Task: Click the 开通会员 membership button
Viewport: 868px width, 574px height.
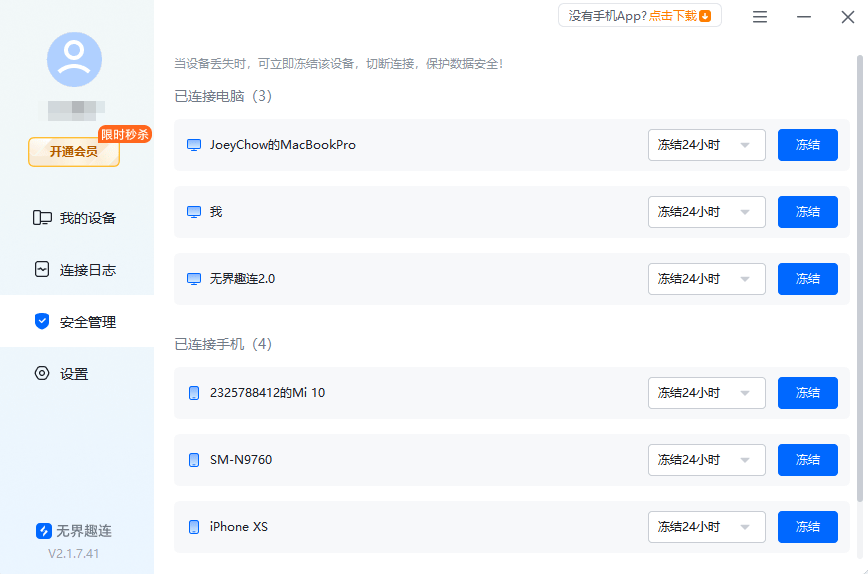Action: (74, 151)
